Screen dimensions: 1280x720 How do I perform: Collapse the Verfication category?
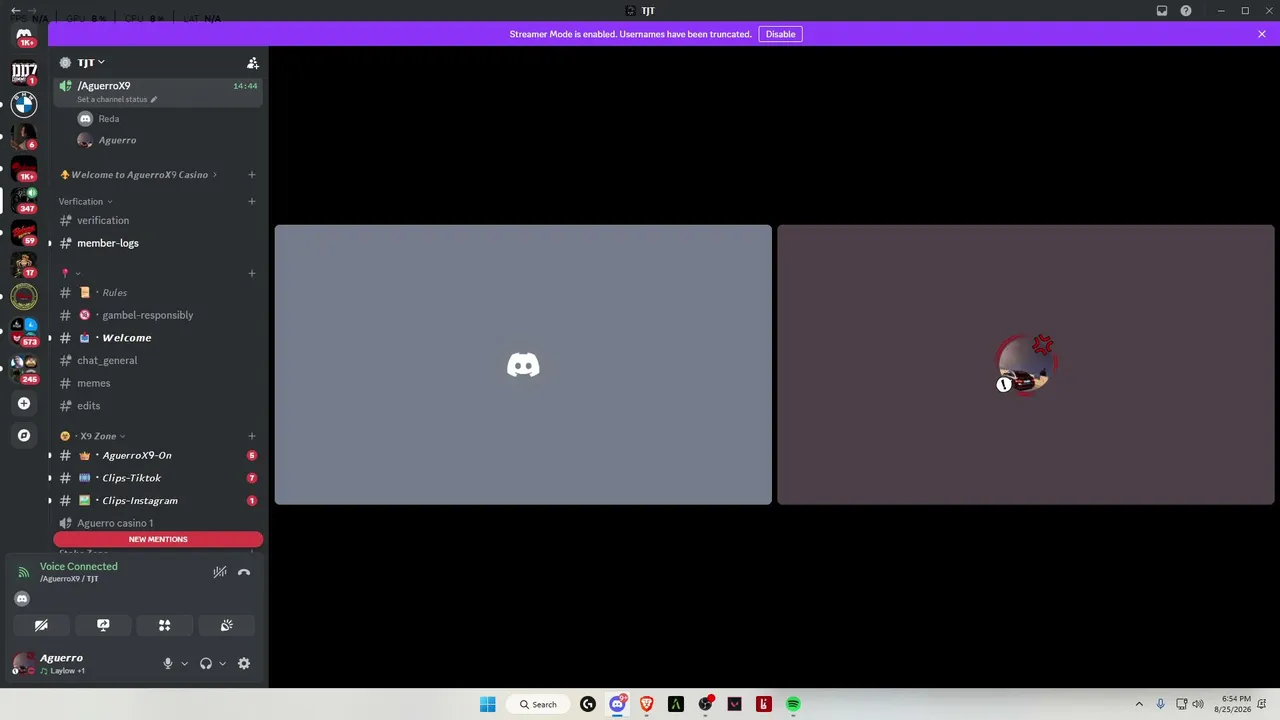click(86, 201)
